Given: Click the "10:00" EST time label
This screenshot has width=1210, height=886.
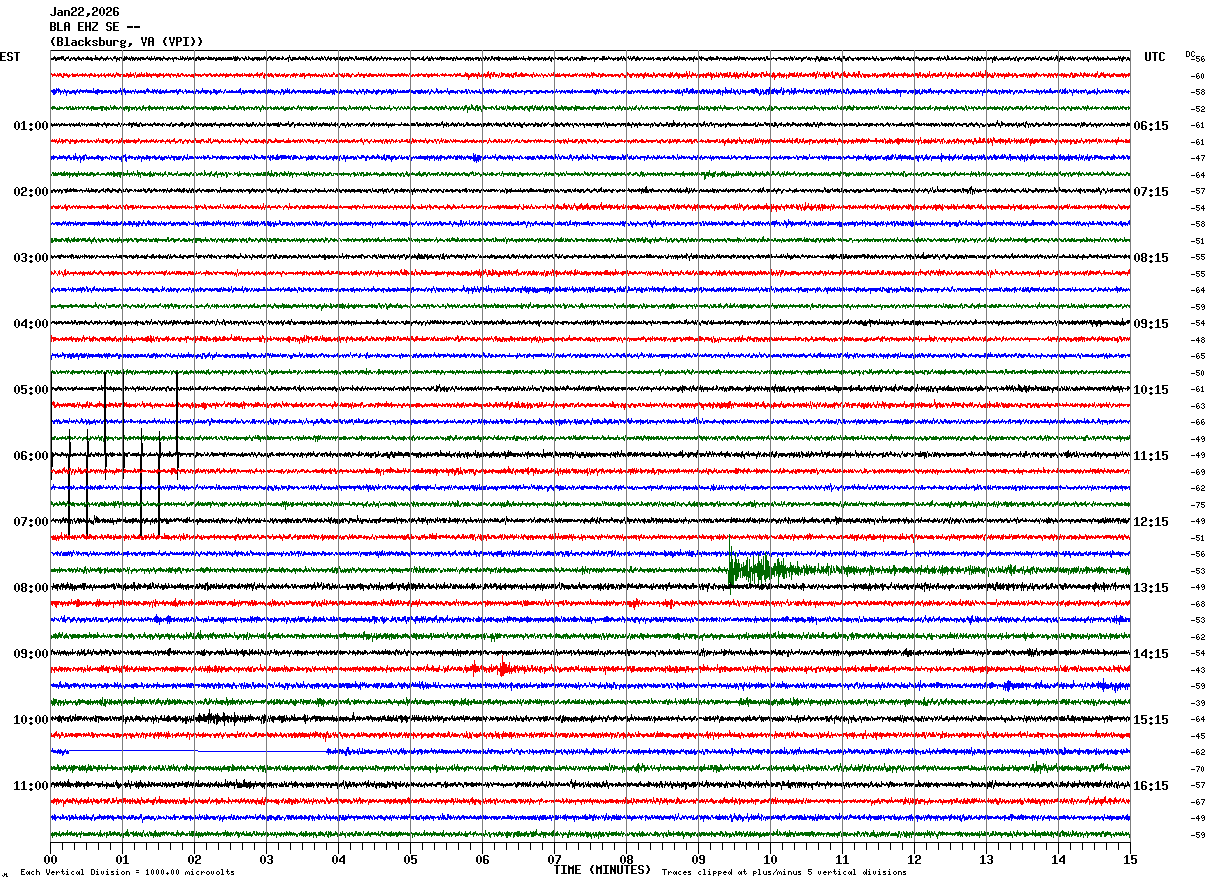Looking at the screenshot, I should tap(30, 720).
